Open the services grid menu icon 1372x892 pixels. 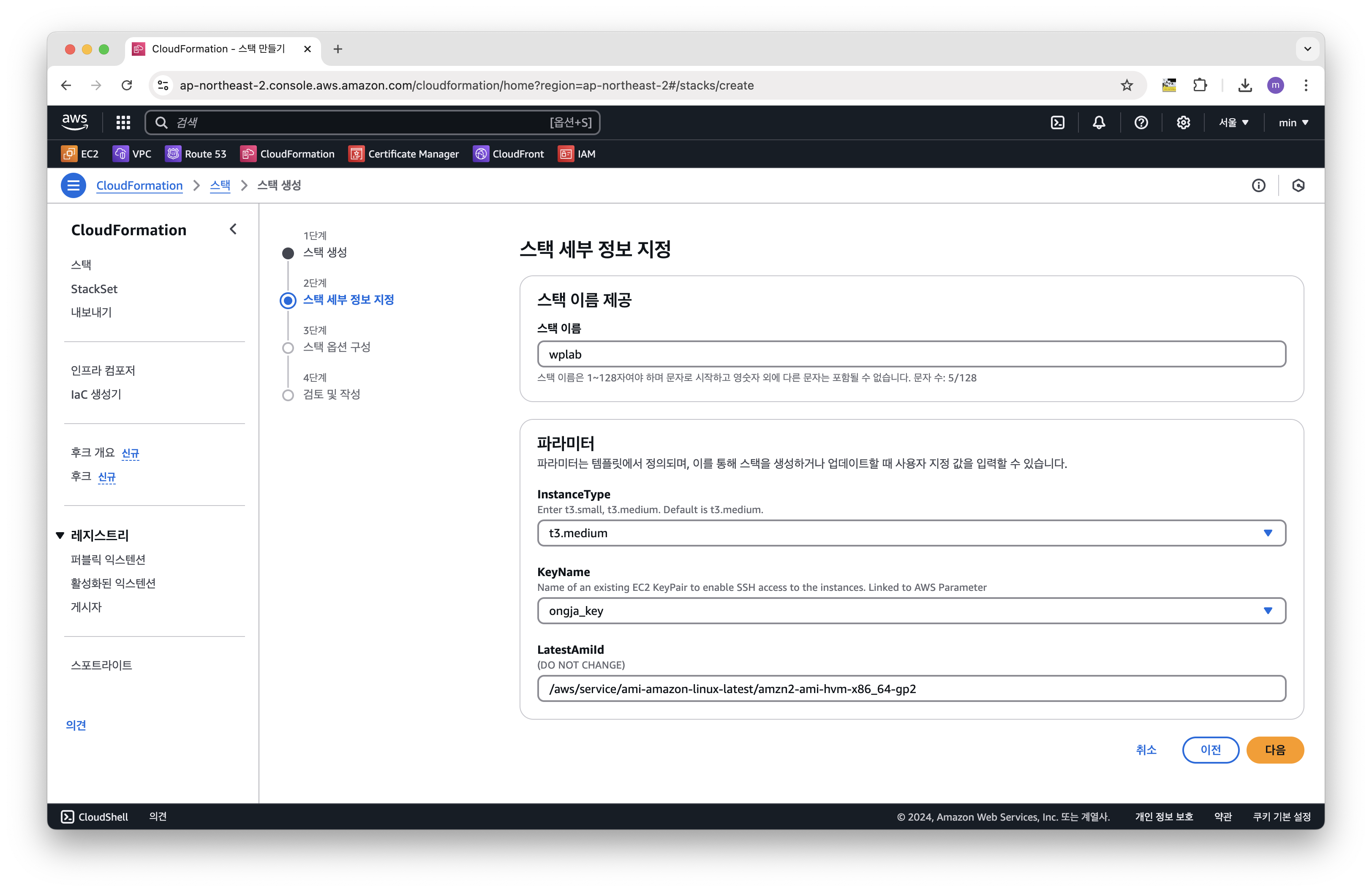coord(123,122)
